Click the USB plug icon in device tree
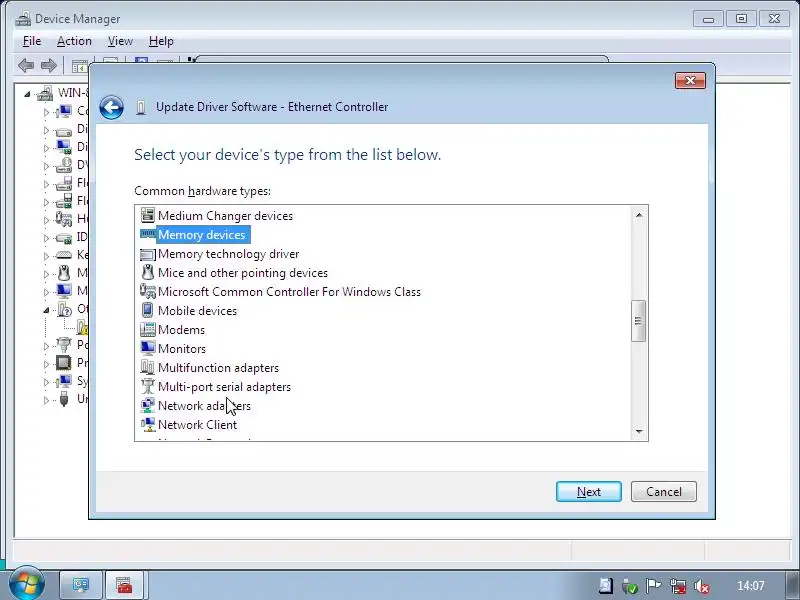The width and height of the screenshot is (800, 600). 64,398
